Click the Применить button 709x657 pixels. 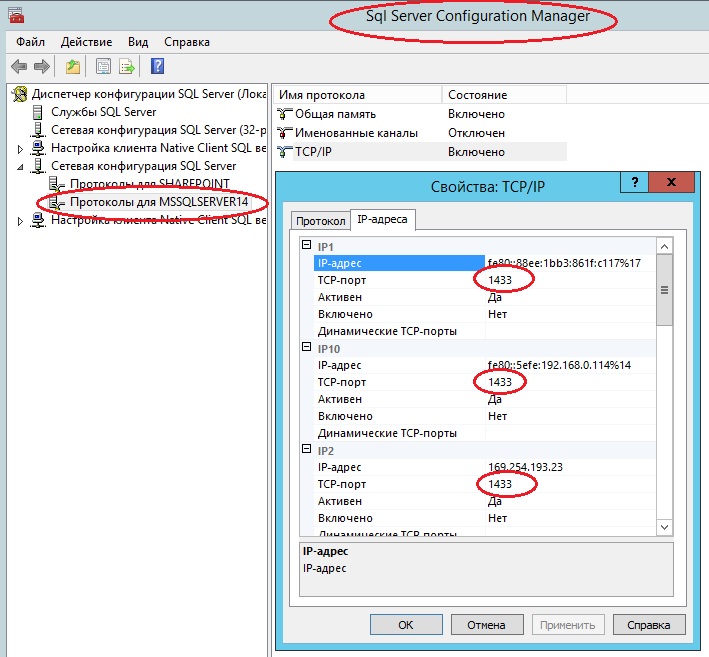[x=568, y=624]
